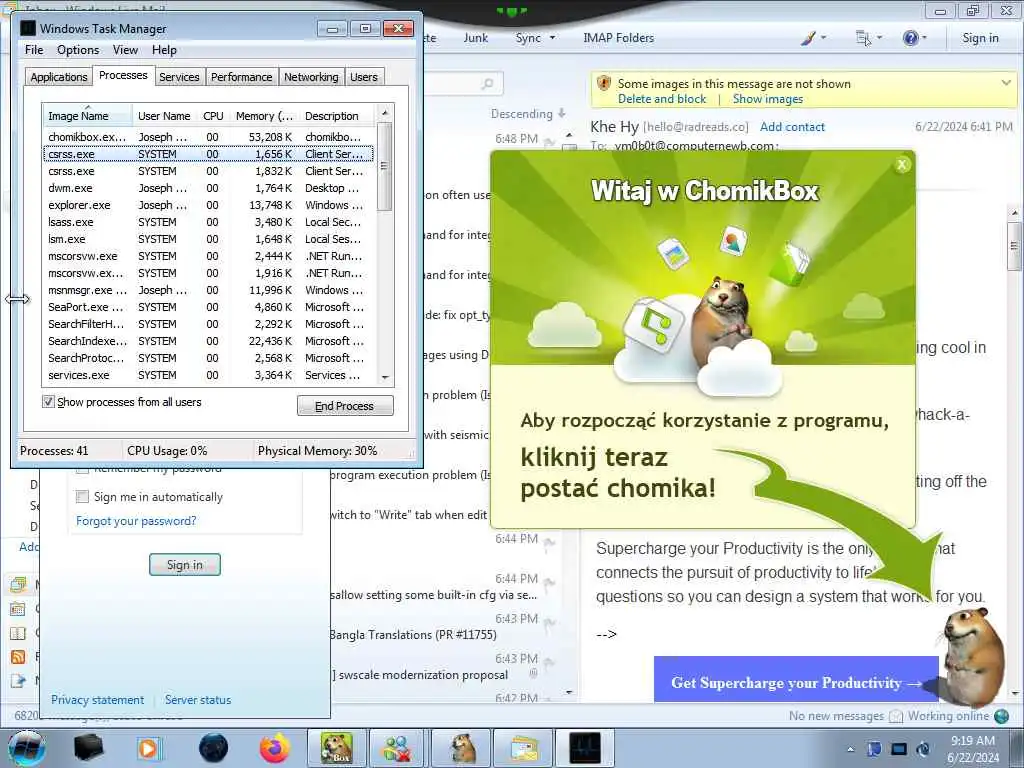
Task: Click Sign in button in Messenger window
Action: click(x=185, y=564)
